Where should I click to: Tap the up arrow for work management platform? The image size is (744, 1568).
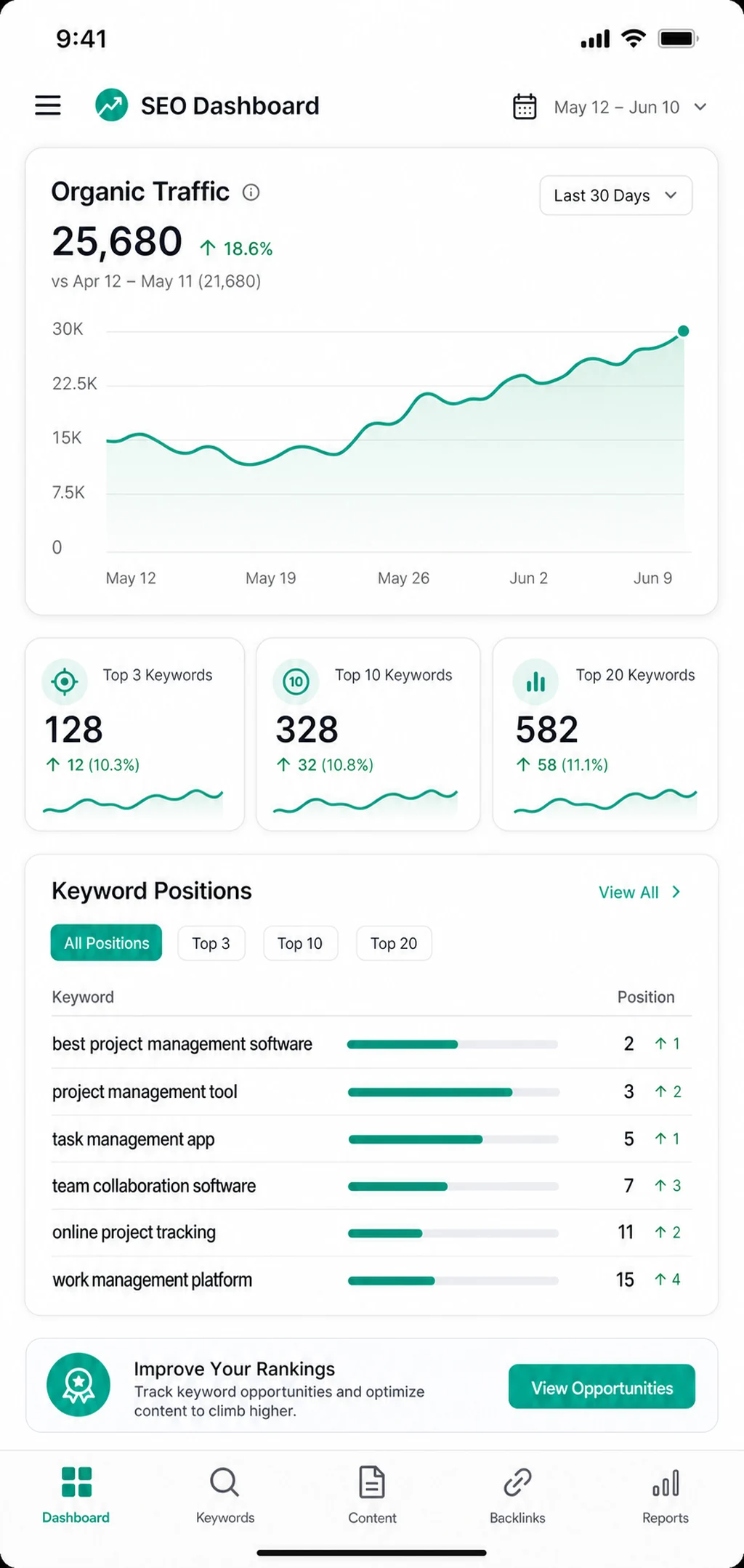[x=660, y=1280]
